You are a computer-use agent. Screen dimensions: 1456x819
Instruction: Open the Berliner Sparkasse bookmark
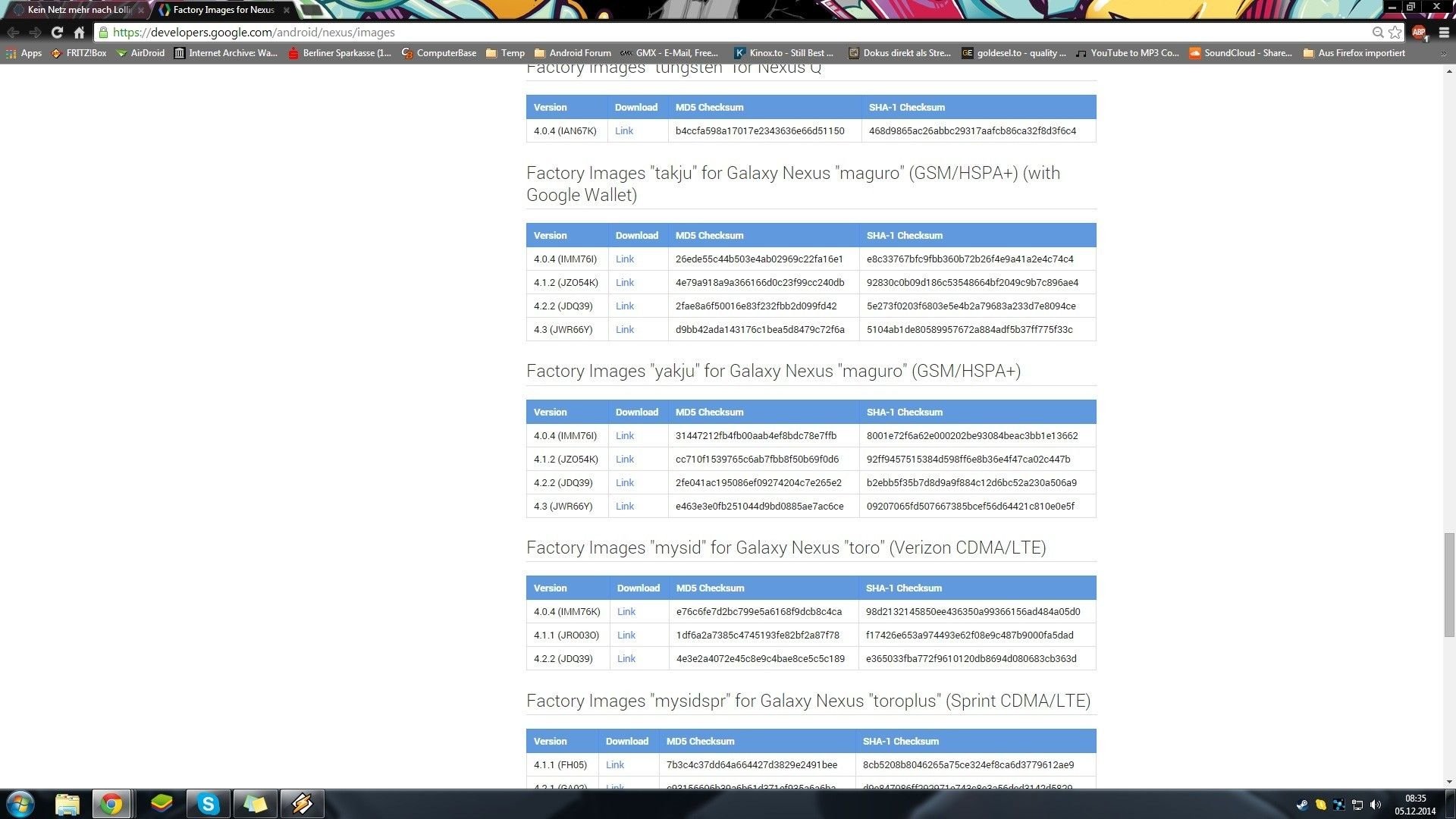click(x=340, y=53)
